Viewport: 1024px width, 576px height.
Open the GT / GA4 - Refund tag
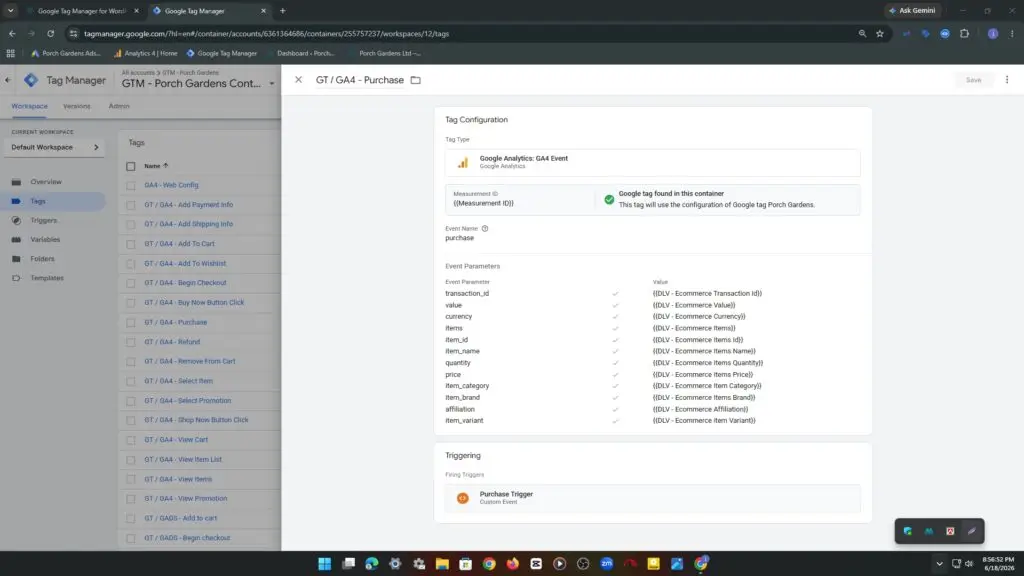[x=172, y=342]
